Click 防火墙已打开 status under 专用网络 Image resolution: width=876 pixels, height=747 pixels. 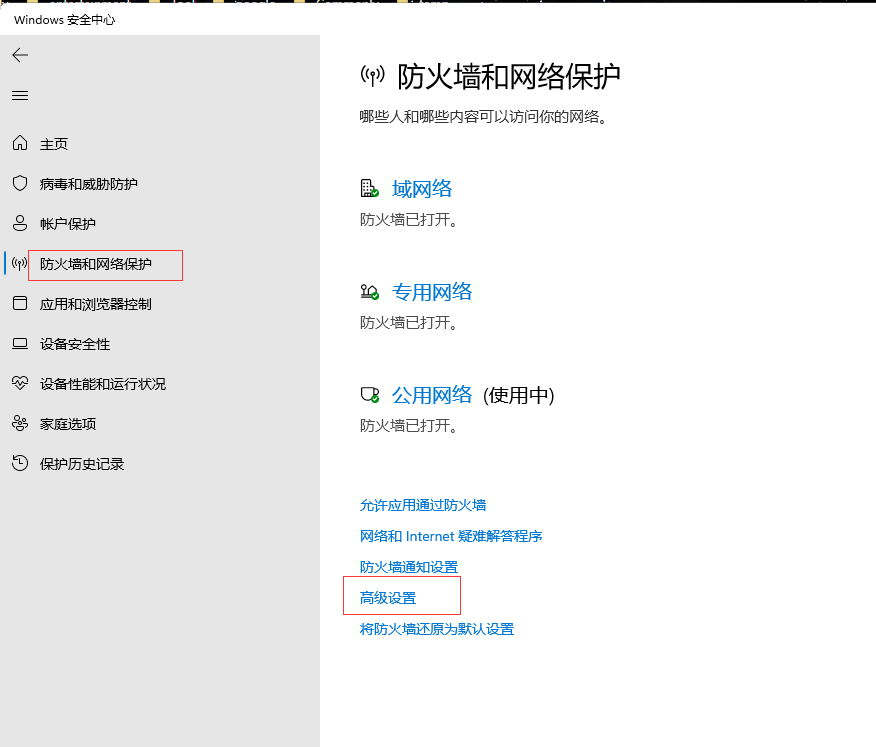pos(409,322)
